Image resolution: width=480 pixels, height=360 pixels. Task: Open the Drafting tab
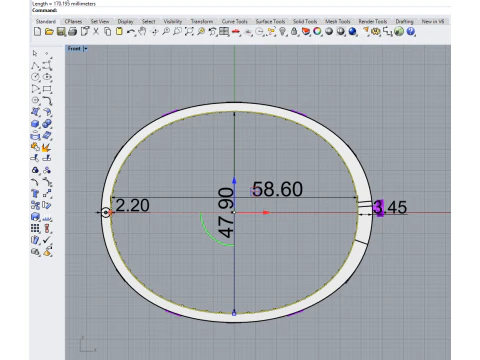tap(405, 21)
